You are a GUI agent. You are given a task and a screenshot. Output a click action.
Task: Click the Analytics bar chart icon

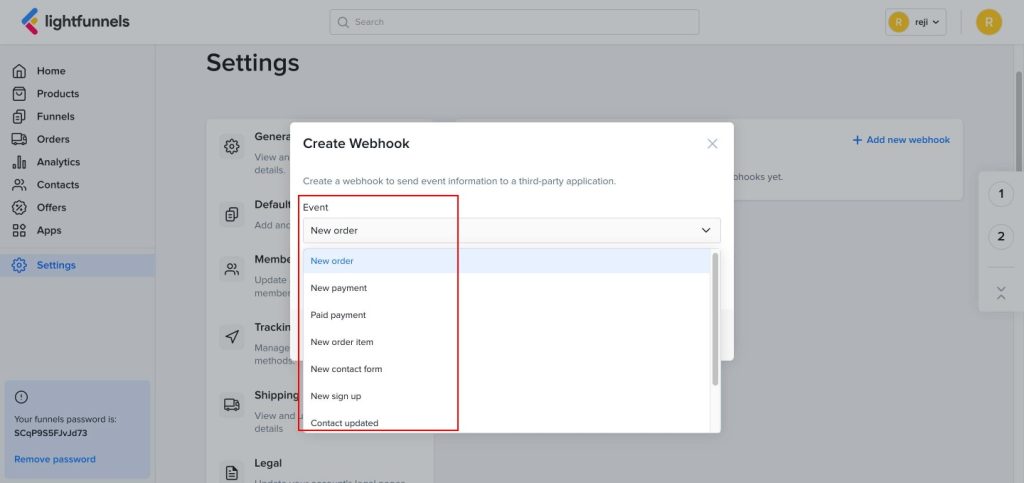coord(20,162)
